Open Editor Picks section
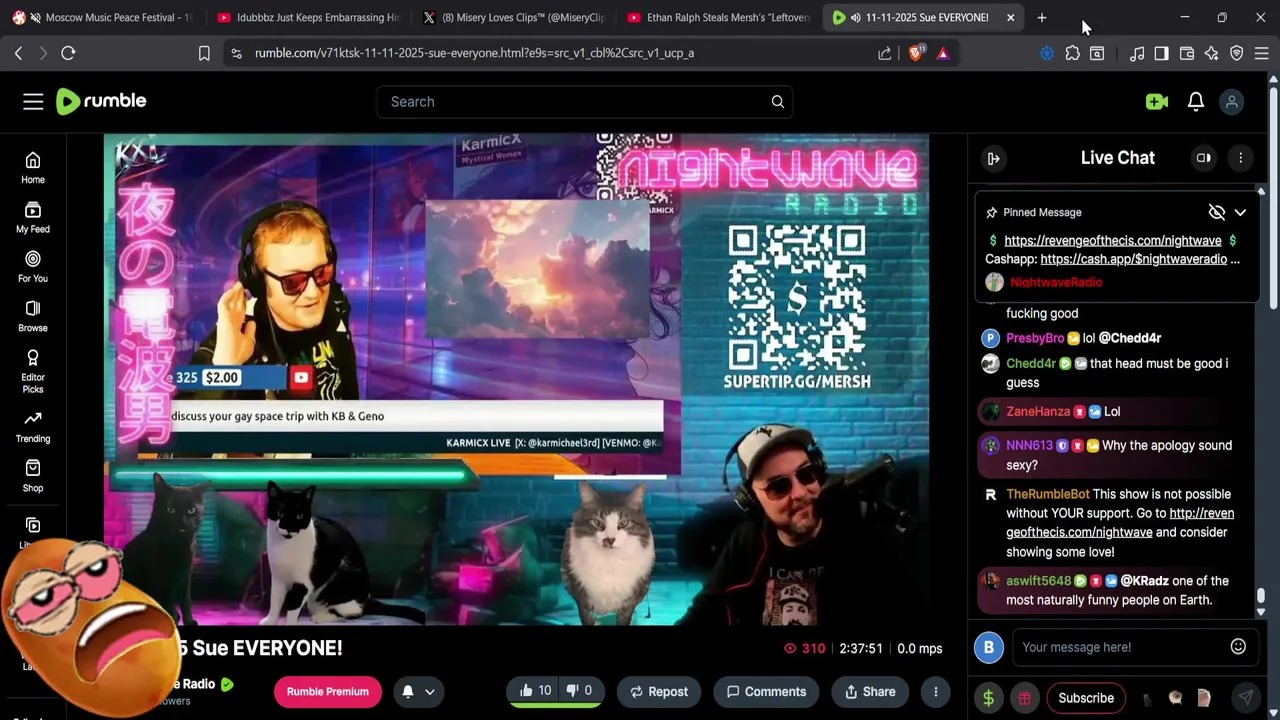Image resolution: width=1280 pixels, height=720 pixels. [x=33, y=371]
